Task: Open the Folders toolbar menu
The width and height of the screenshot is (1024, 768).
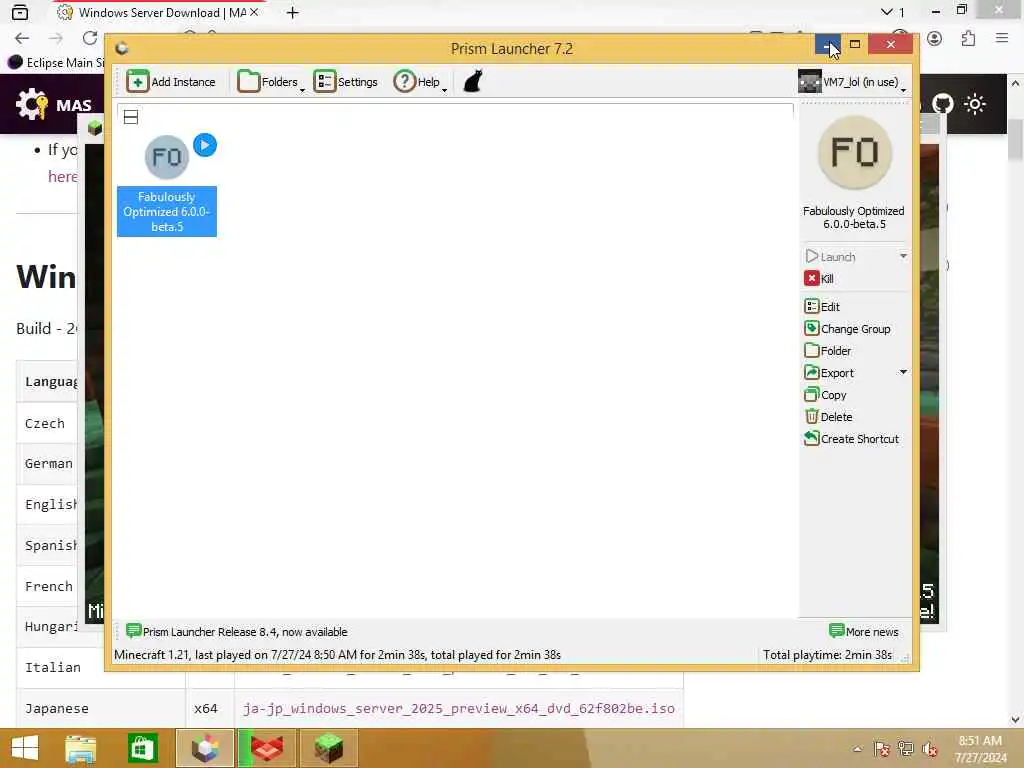Action: (270, 82)
